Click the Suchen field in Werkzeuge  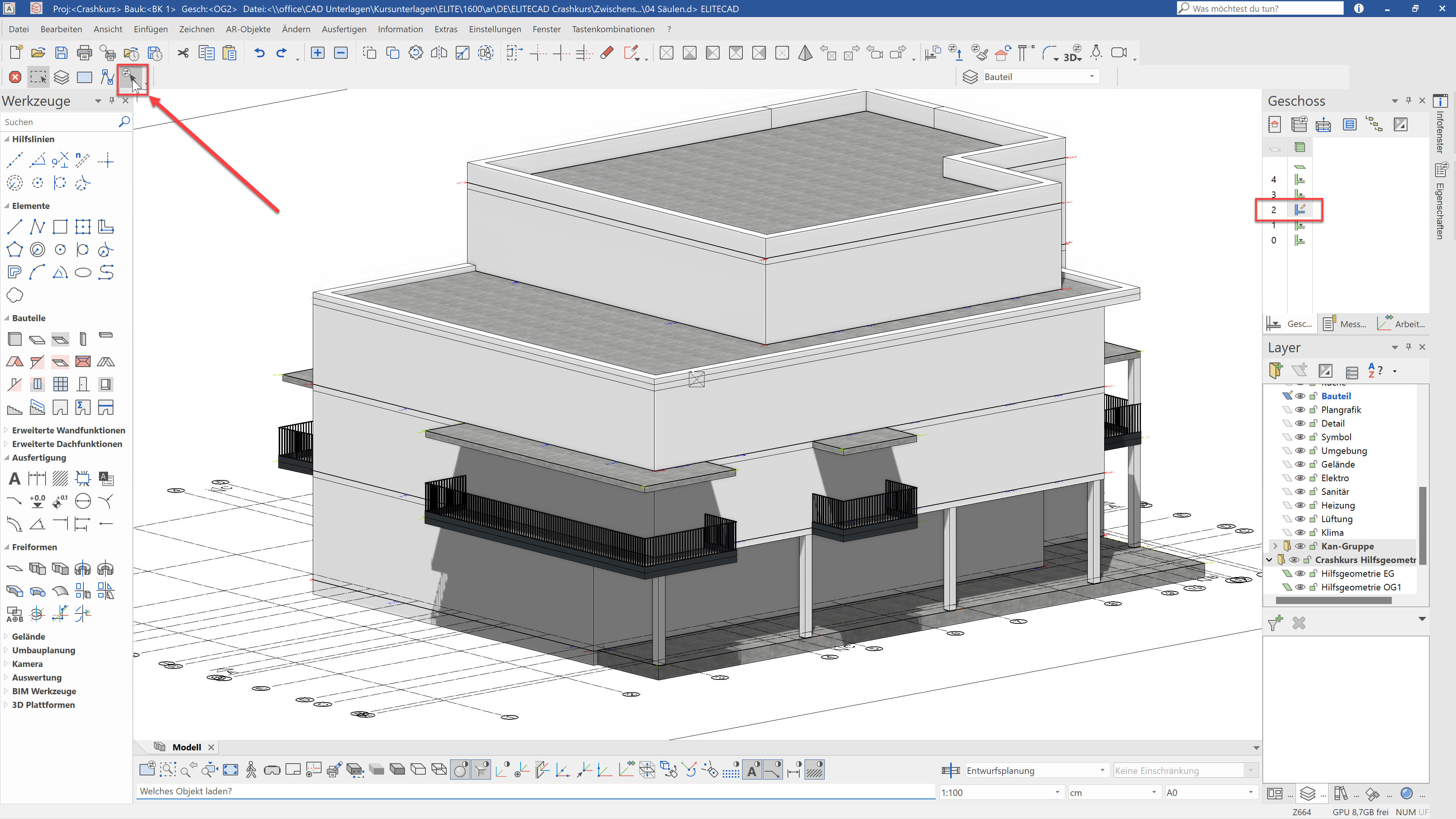point(60,121)
